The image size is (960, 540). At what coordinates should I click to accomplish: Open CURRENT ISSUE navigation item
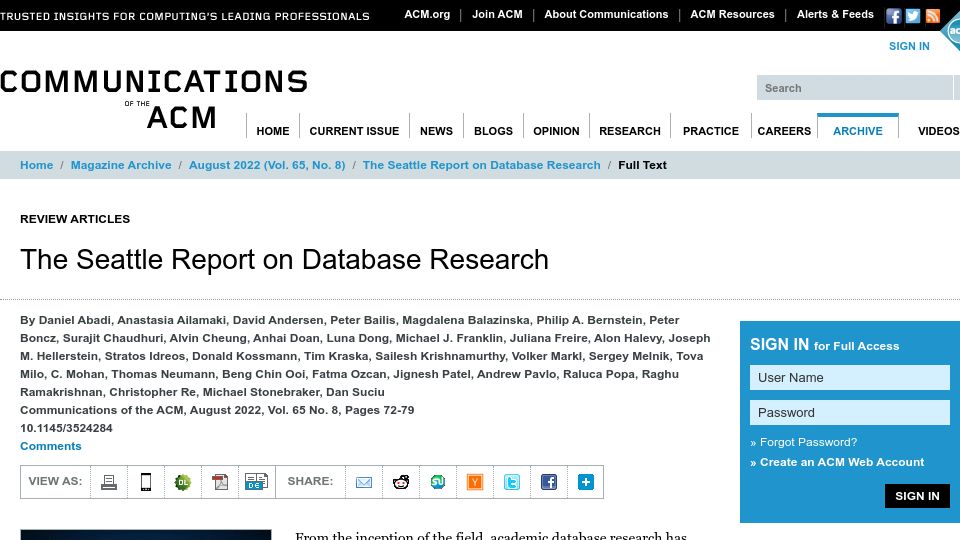pos(354,131)
